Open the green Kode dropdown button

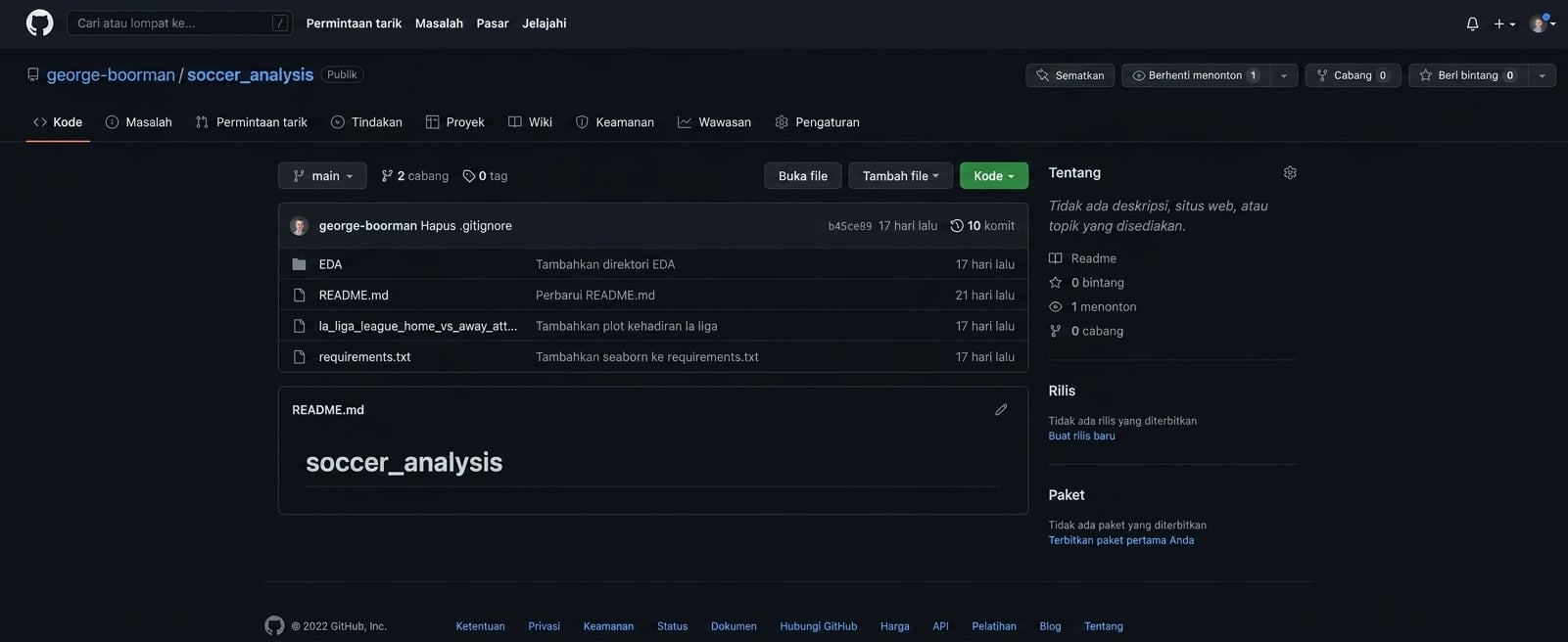[993, 176]
